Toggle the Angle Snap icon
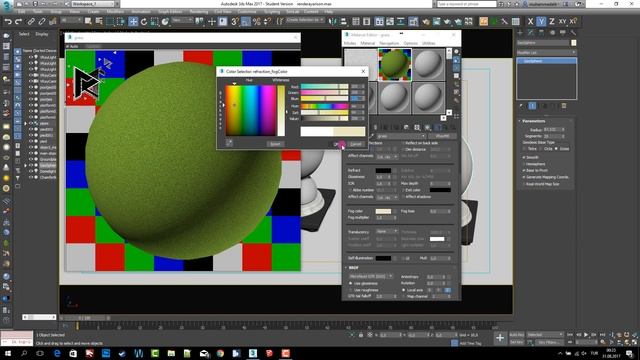Viewport: 640px width, 360px height. tap(245, 22)
